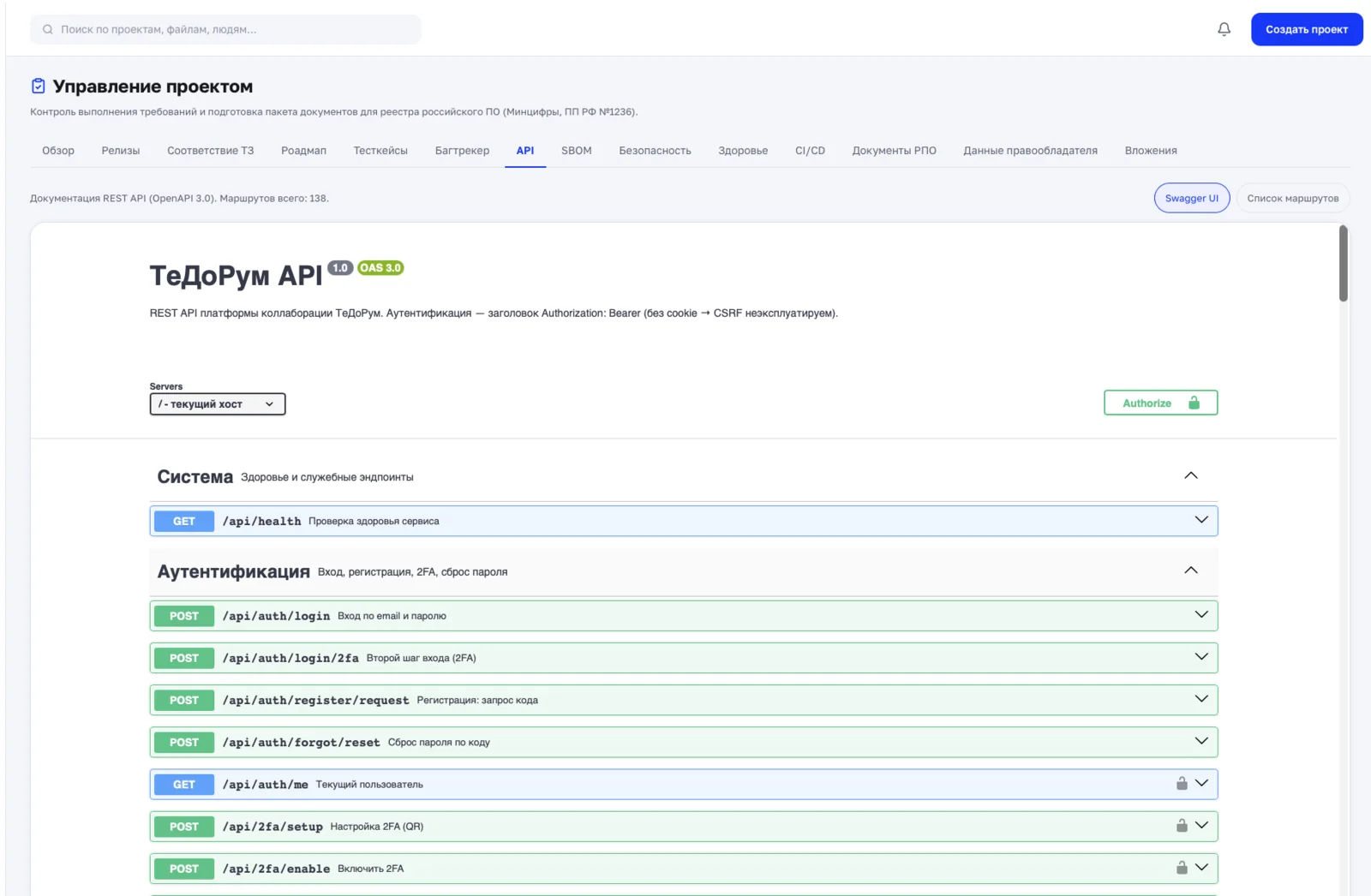Click the /api/health path text
This screenshot has height=896, width=1371.
(261, 521)
